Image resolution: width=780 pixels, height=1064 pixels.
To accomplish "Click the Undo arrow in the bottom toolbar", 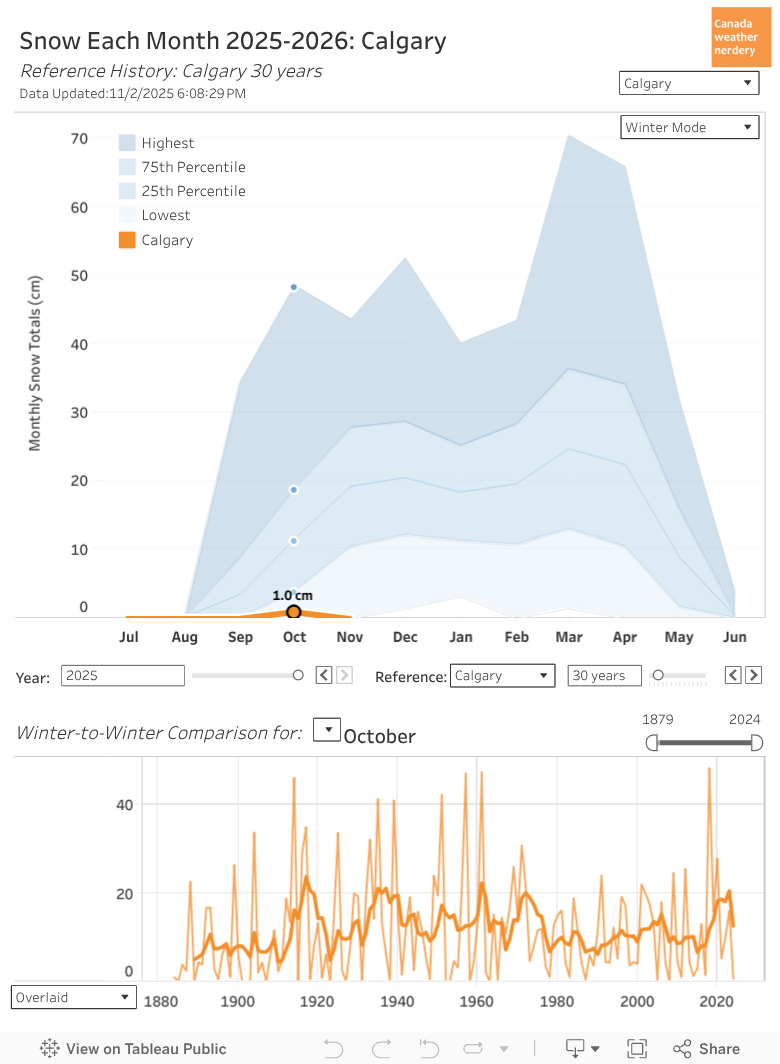I will tap(333, 1048).
